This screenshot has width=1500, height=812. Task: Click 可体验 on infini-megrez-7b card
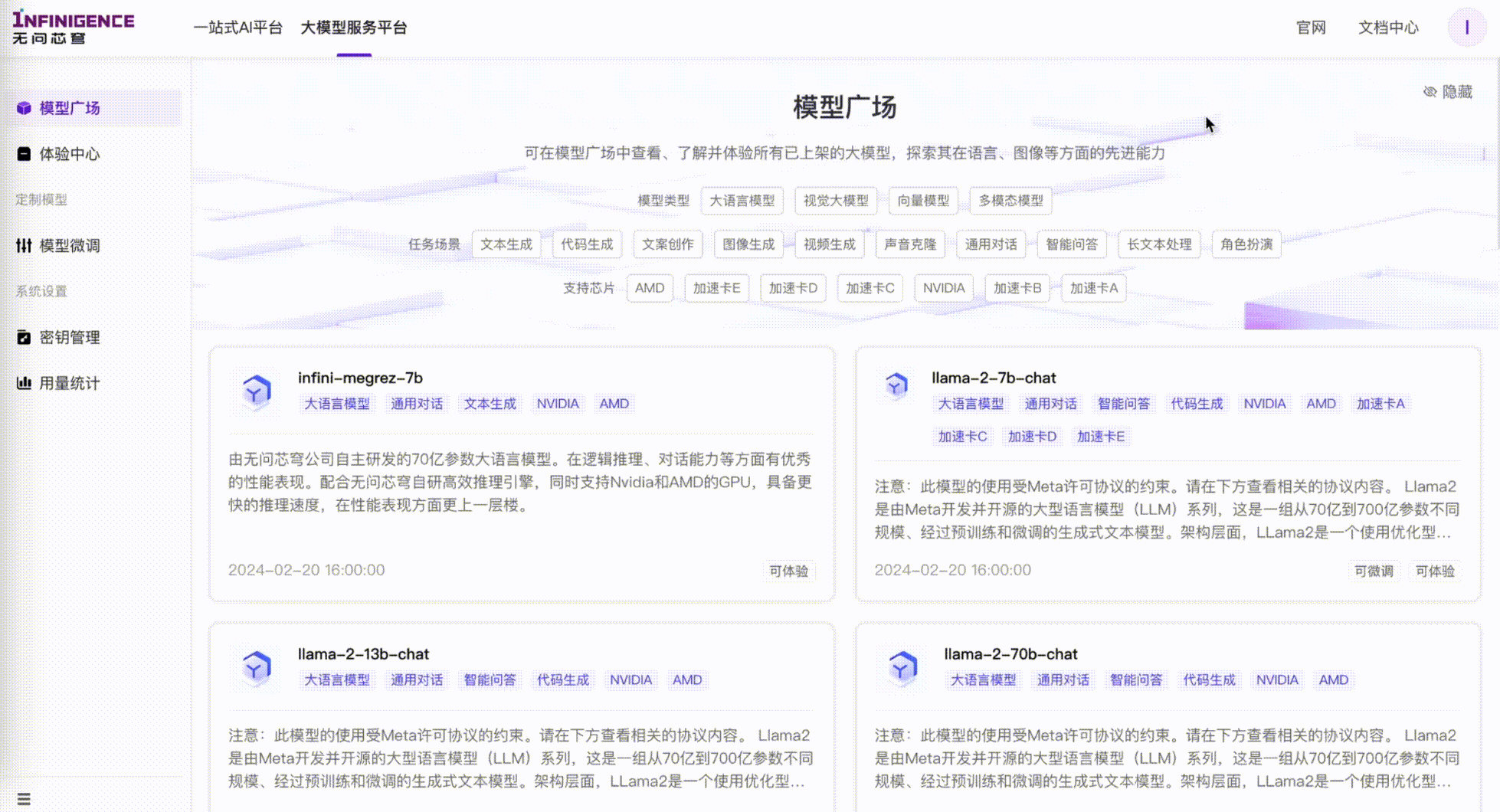[789, 571]
